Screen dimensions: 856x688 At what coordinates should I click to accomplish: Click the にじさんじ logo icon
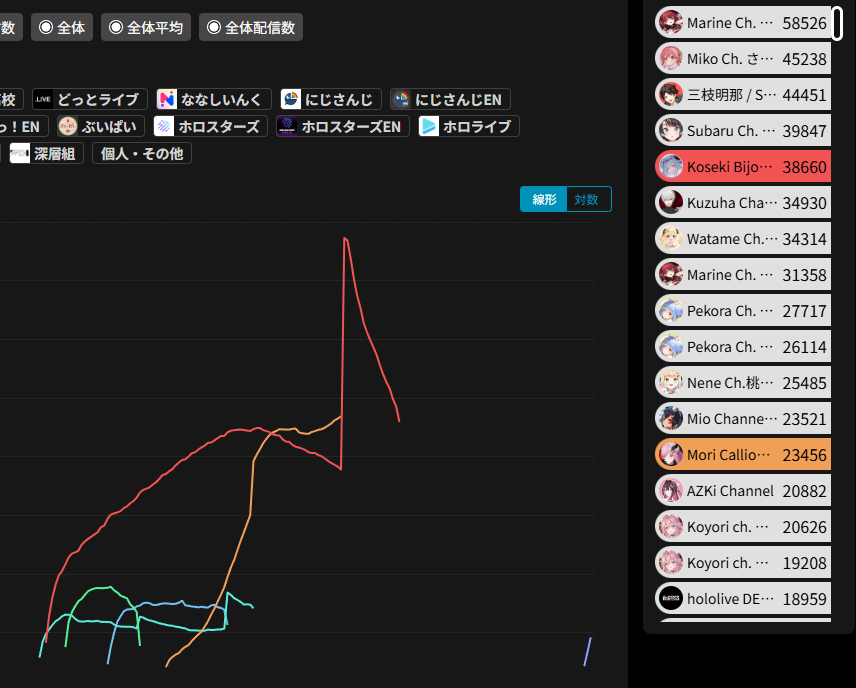point(290,99)
